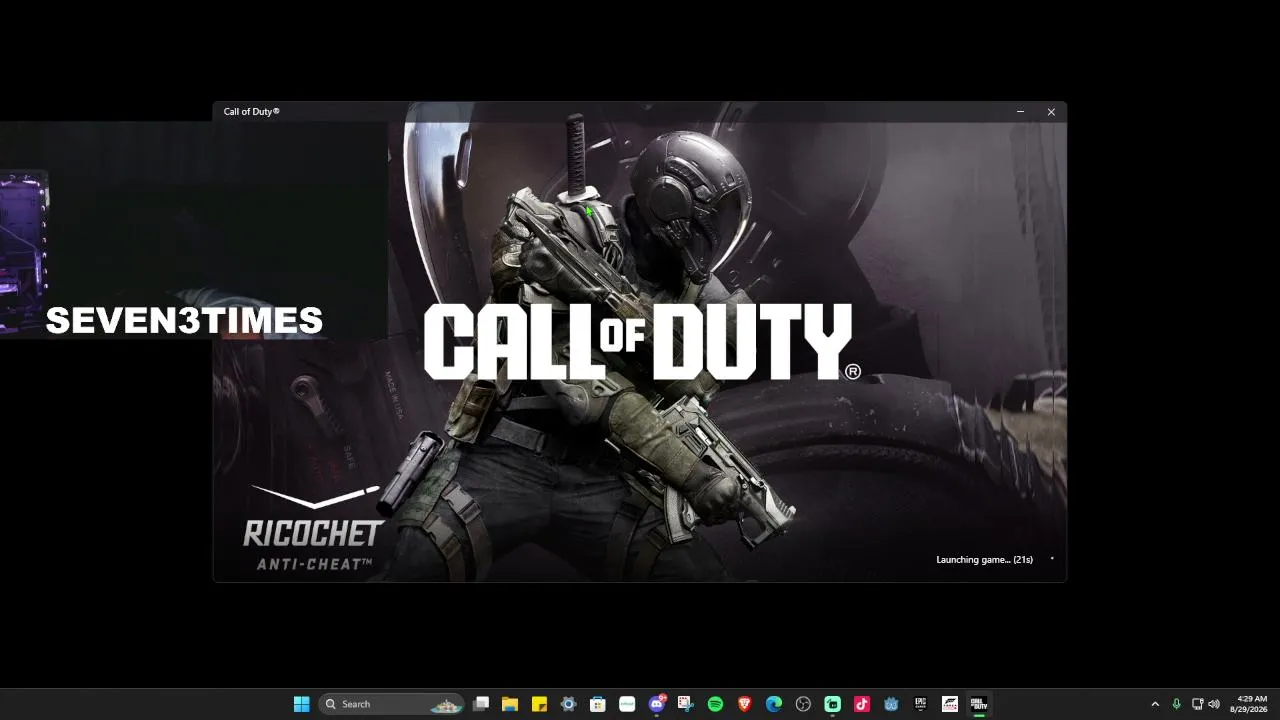The image size is (1280, 720).
Task: Open network settings from the tray
Action: tap(1197, 704)
